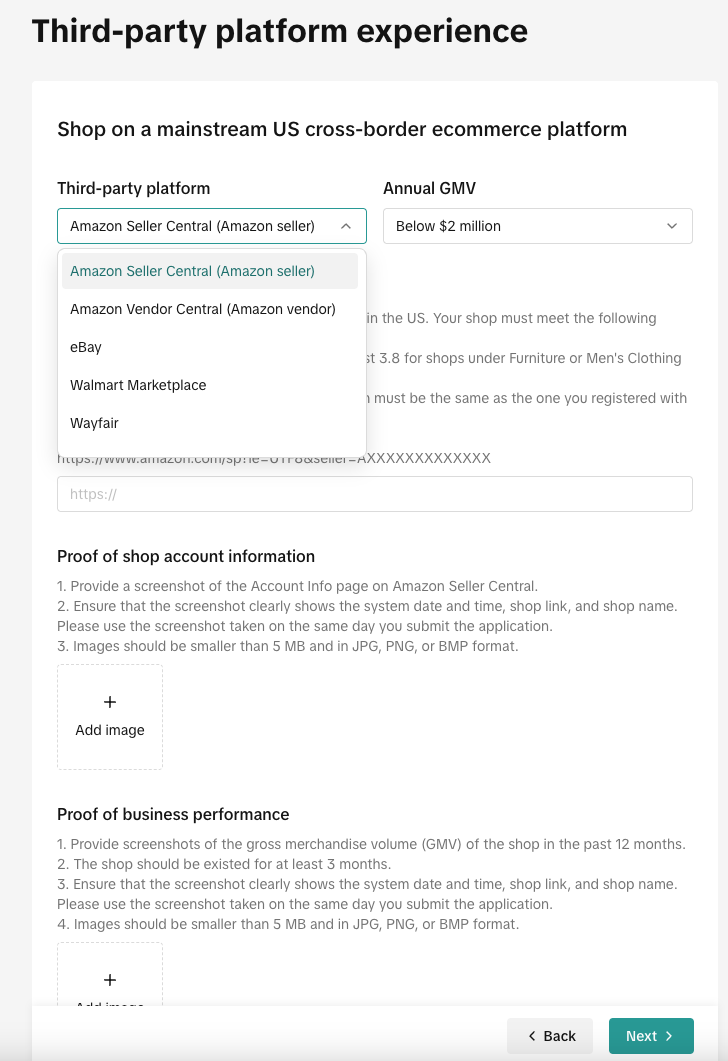Select Amazon Seller Central (Amazon seller) option
728x1061 pixels.
[192, 271]
